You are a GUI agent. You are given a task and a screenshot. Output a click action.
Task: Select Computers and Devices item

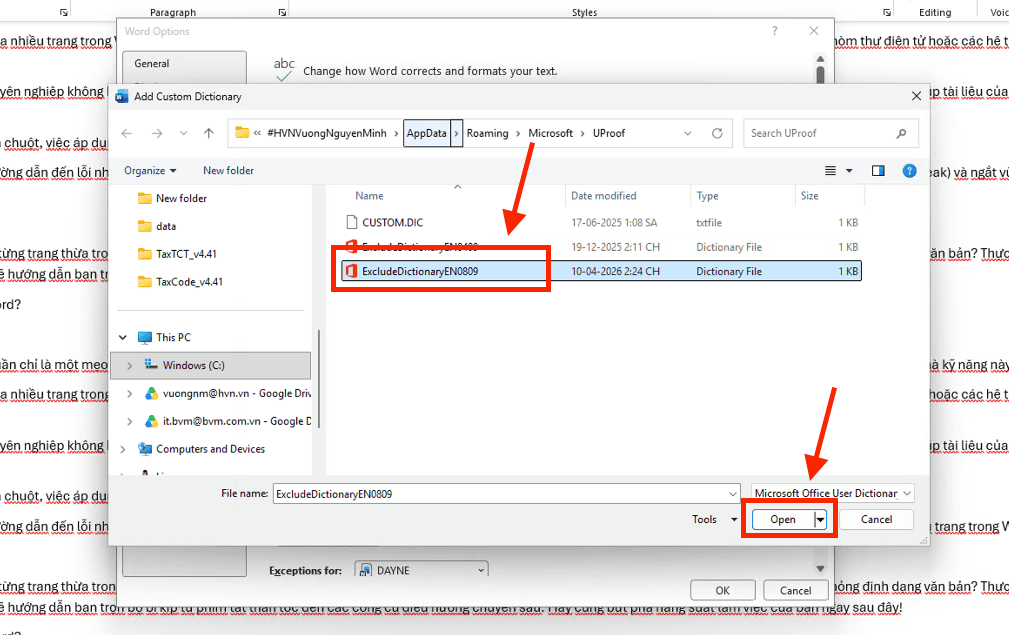point(210,449)
